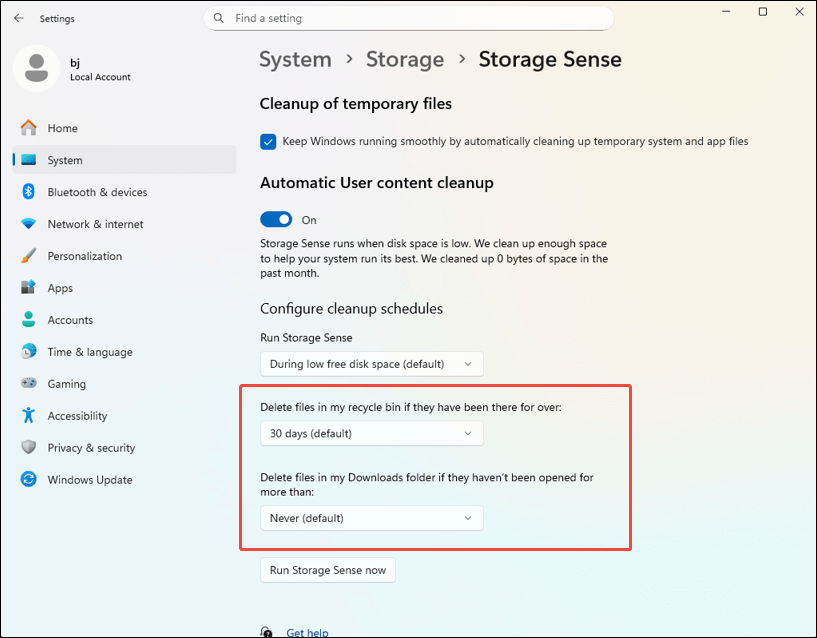Image resolution: width=817 pixels, height=638 pixels.
Task: Open the Run Storage Sense dropdown
Action: (x=371, y=363)
